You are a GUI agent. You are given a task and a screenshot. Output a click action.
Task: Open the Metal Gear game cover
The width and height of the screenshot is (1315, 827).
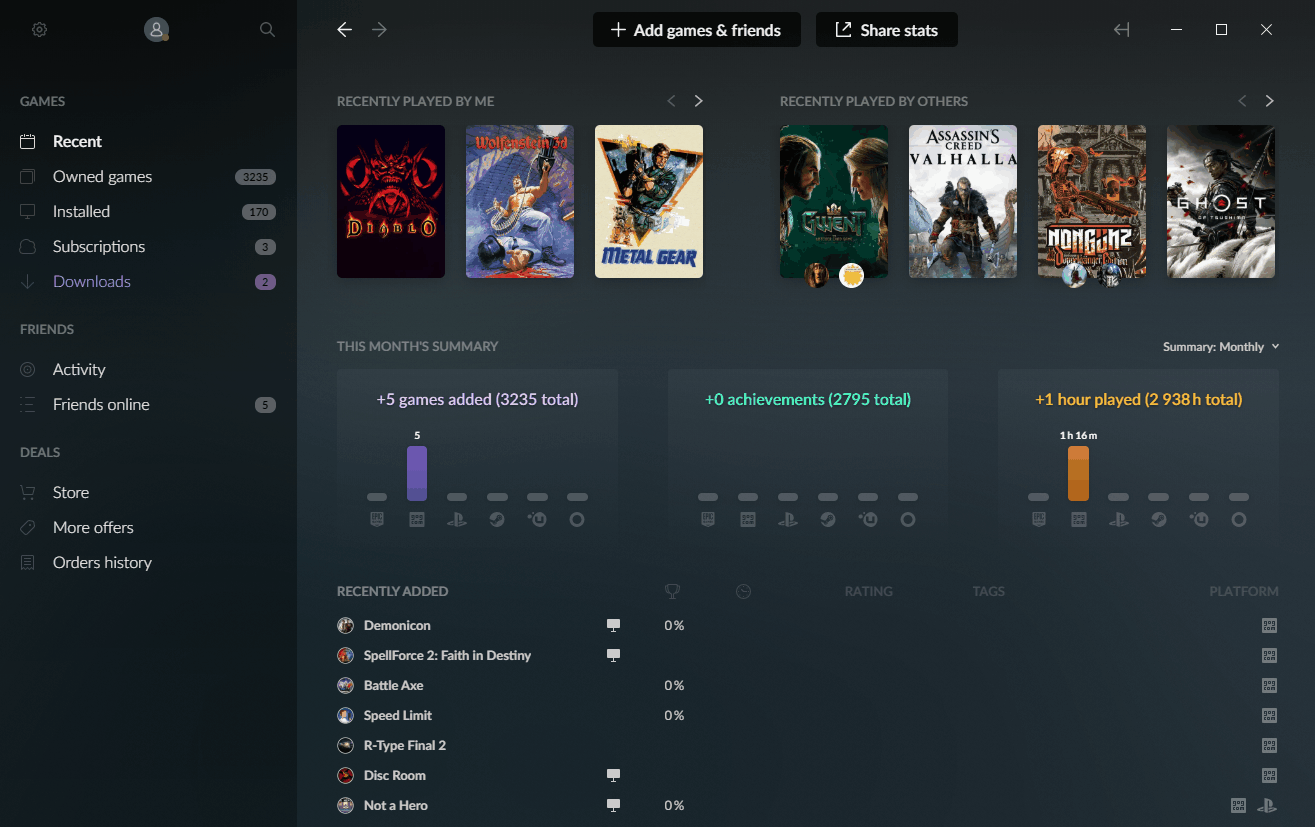[649, 201]
